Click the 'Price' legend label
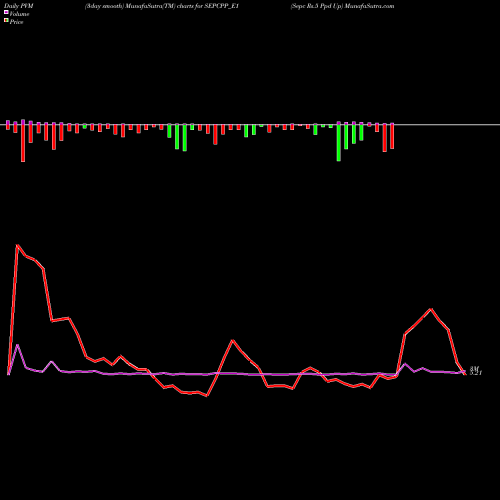Viewport: 500px width, 500px height. pyautogui.click(x=16, y=22)
